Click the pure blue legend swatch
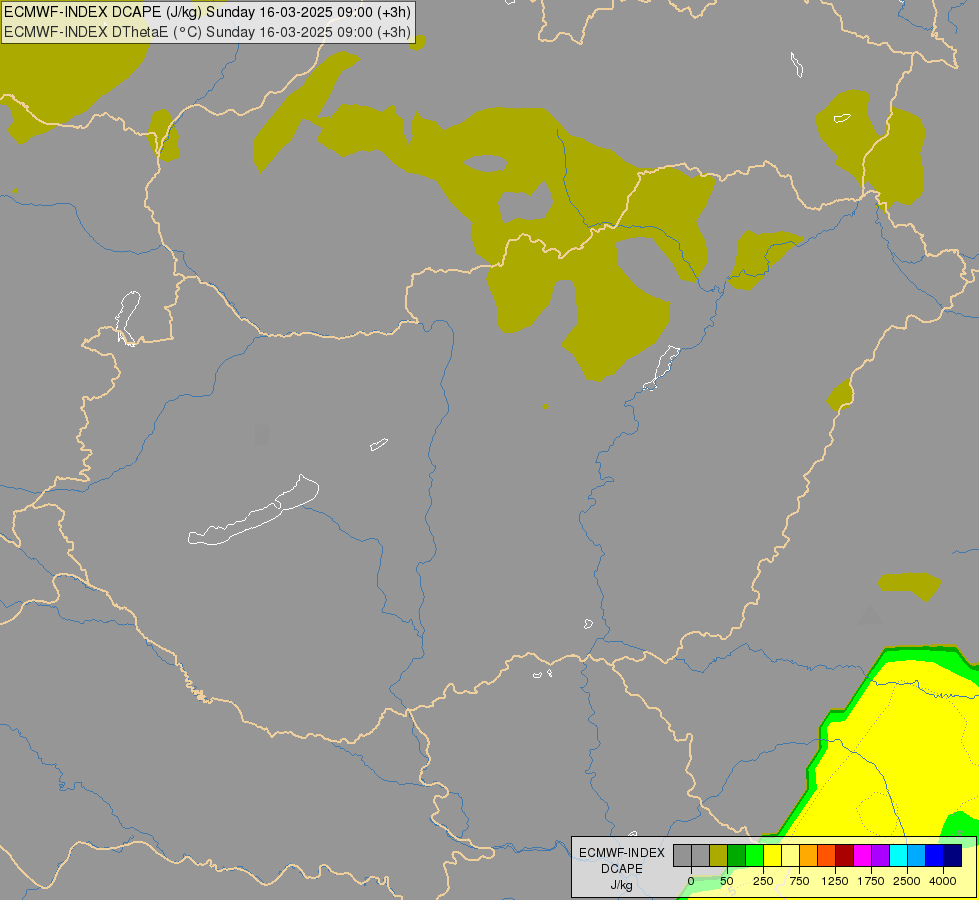The height and width of the screenshot is (900, 979). pos(935,856)
